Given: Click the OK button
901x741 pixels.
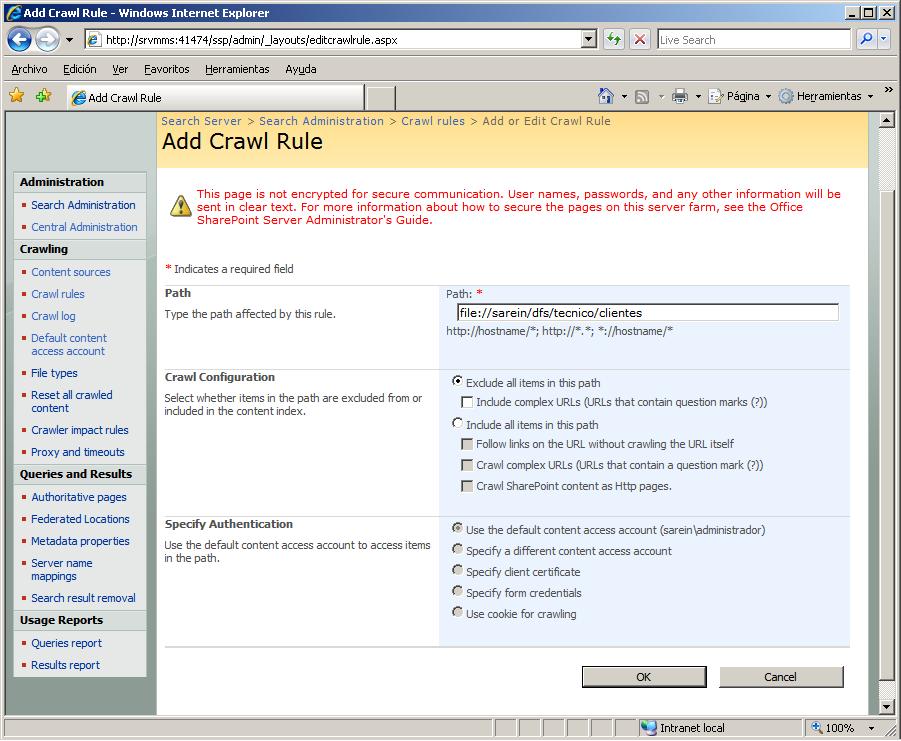Looking at the screenshot, I should pos(644,677).
